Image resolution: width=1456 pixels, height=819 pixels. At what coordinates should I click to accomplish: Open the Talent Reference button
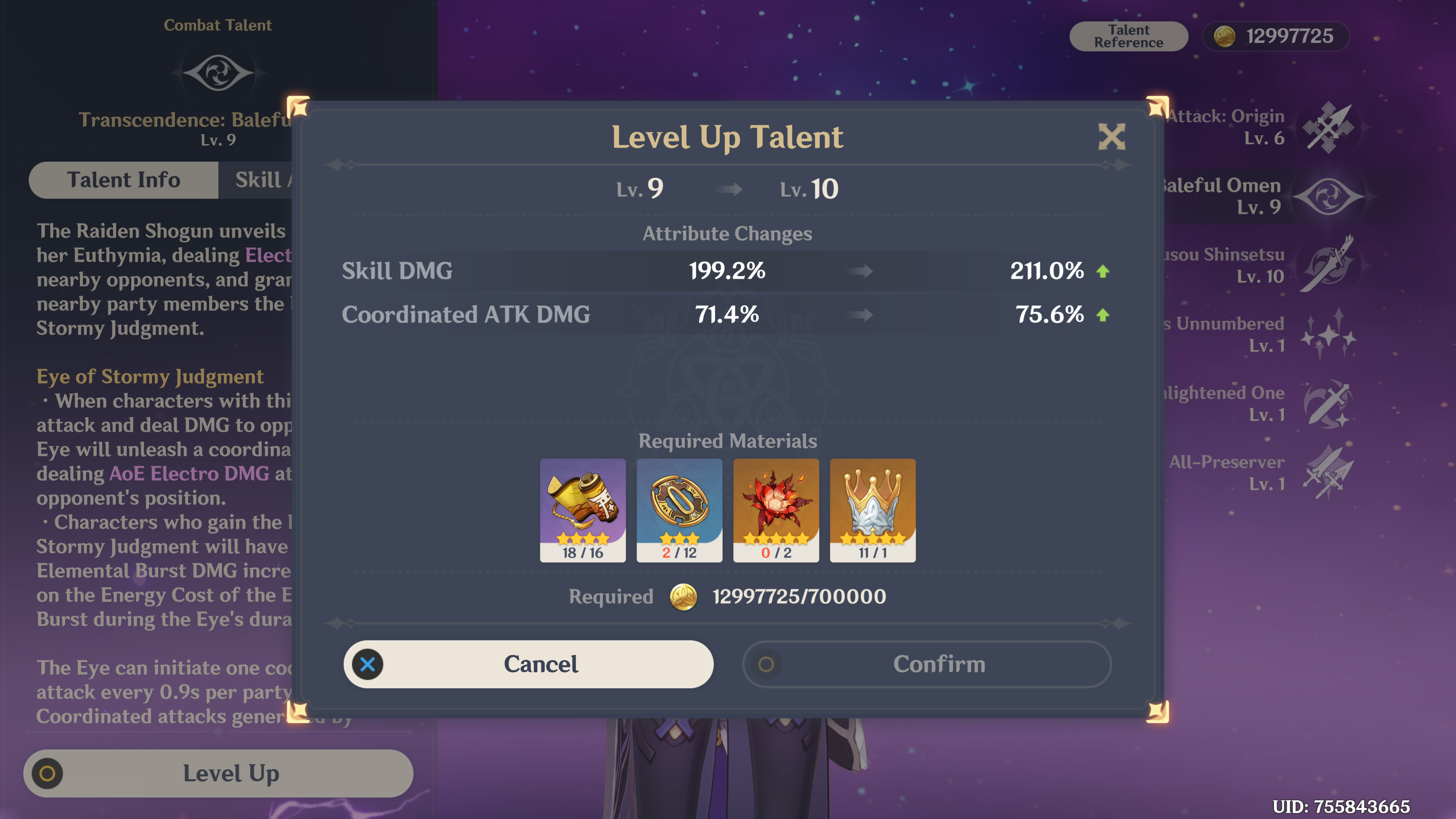click(1128, 36)
